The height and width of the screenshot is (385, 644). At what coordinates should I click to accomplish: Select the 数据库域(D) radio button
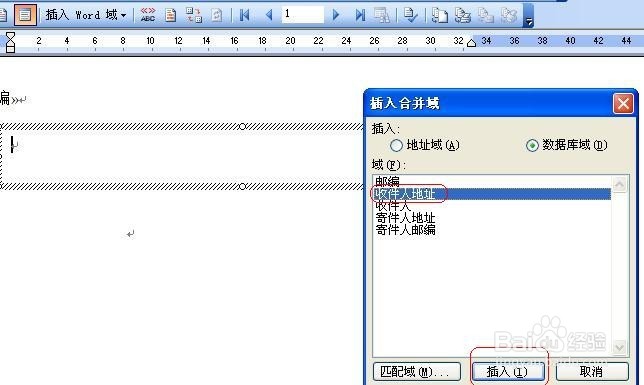[532, 145]
